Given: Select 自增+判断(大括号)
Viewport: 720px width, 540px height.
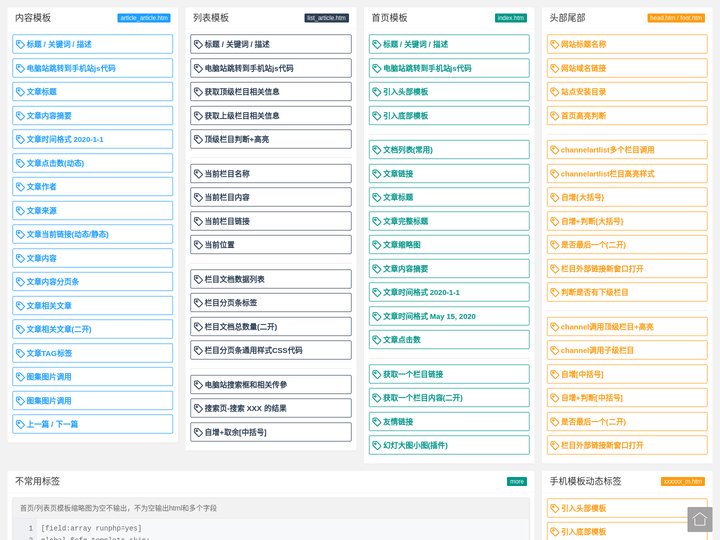Looking at the screenshot, I should point(627,221).
